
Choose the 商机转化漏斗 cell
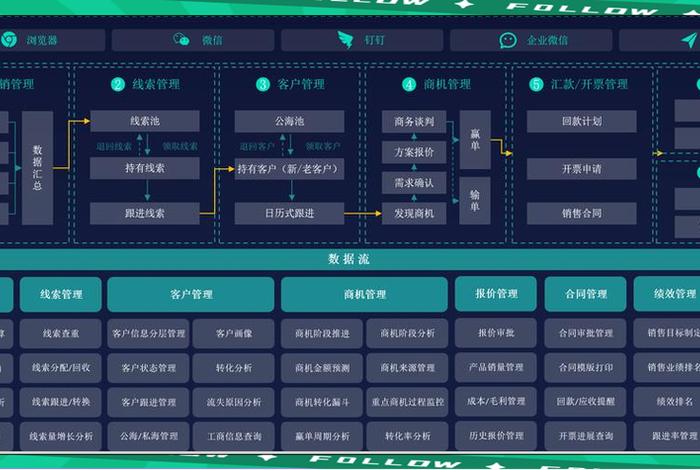point(322,402)
